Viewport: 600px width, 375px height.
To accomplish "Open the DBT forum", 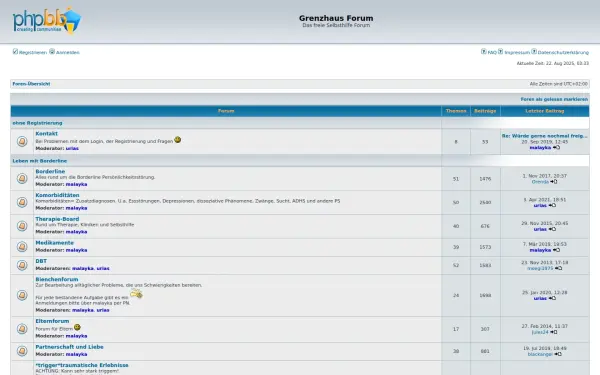I will point(41,261).
